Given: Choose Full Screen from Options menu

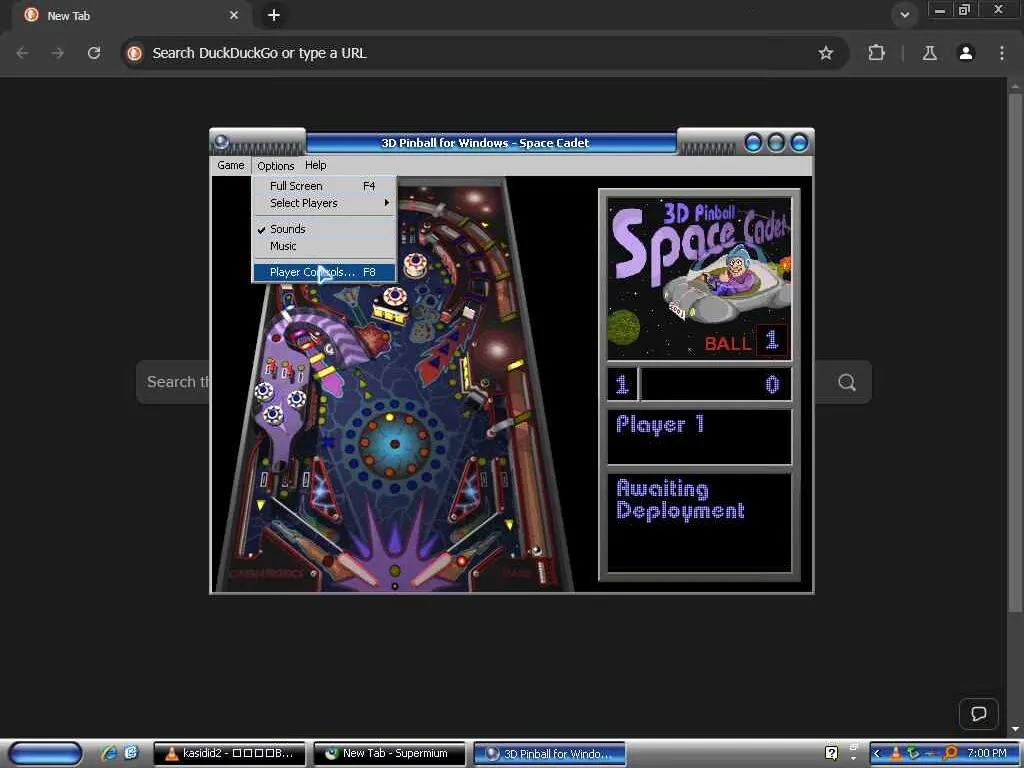Looking at the screenshot, I should [x=324, y=185].
